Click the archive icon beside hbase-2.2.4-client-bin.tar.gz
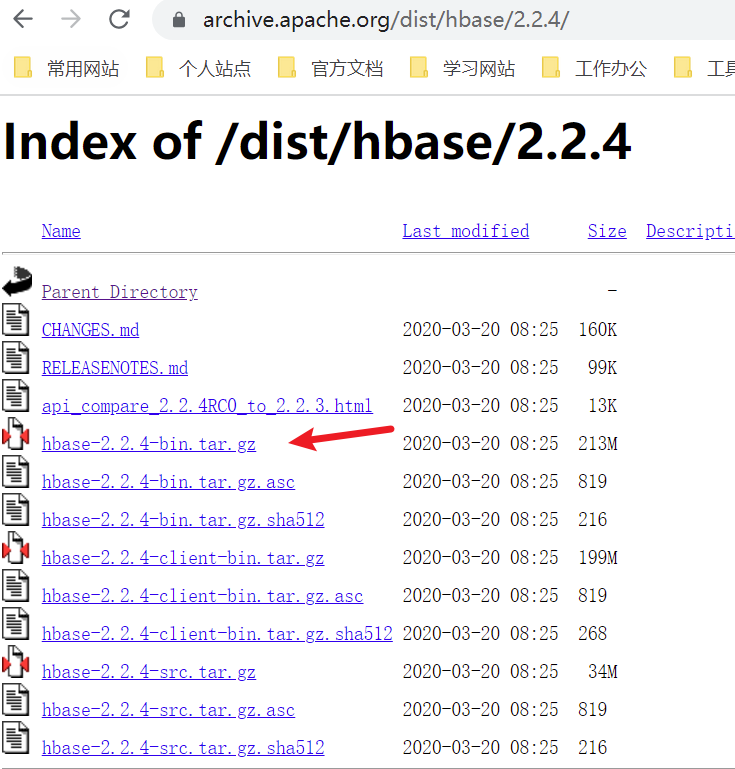The width and height of the screenshot is (735, 769). pyautogui.click(x=16, y=548)
